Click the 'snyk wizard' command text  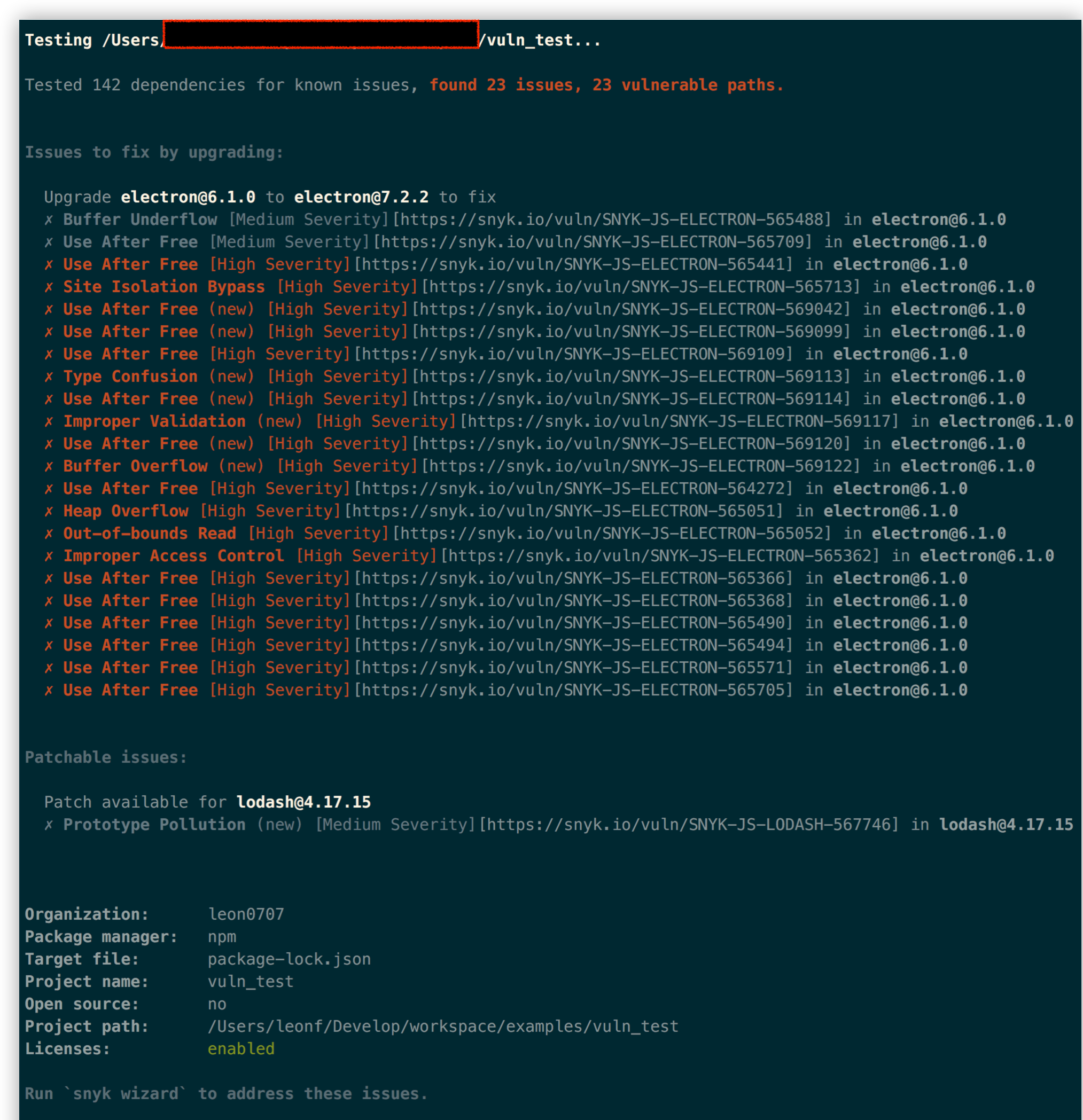point(126,1094)
